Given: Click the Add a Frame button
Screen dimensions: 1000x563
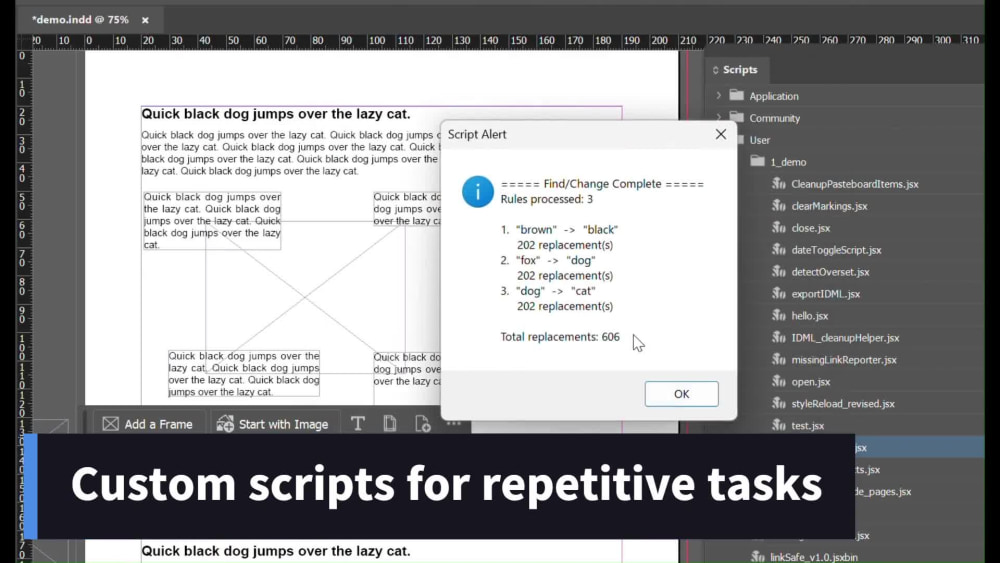Looking at the screenshot, I should 148,424.
